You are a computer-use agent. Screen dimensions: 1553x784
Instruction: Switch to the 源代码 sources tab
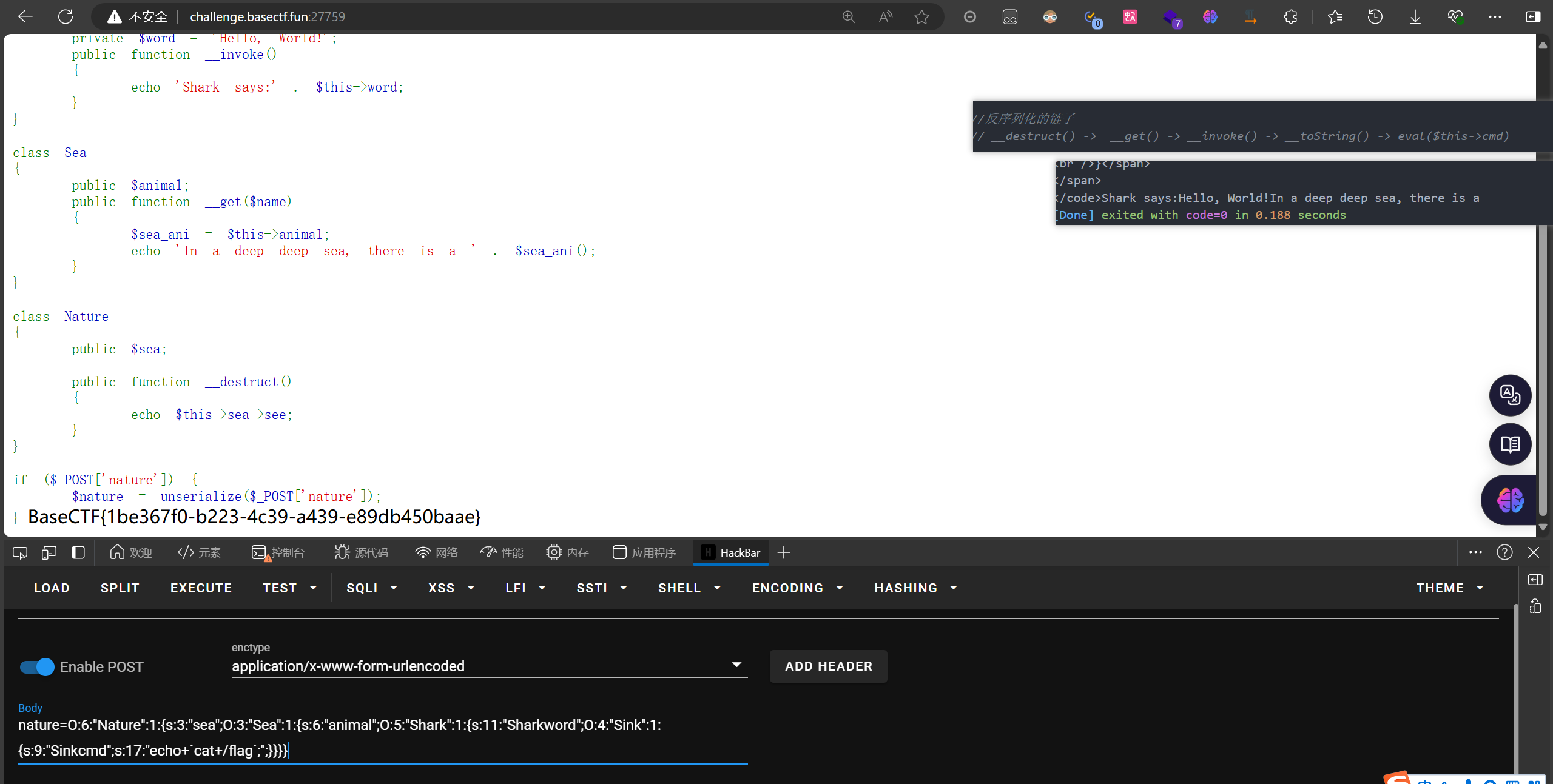[361, 552]
